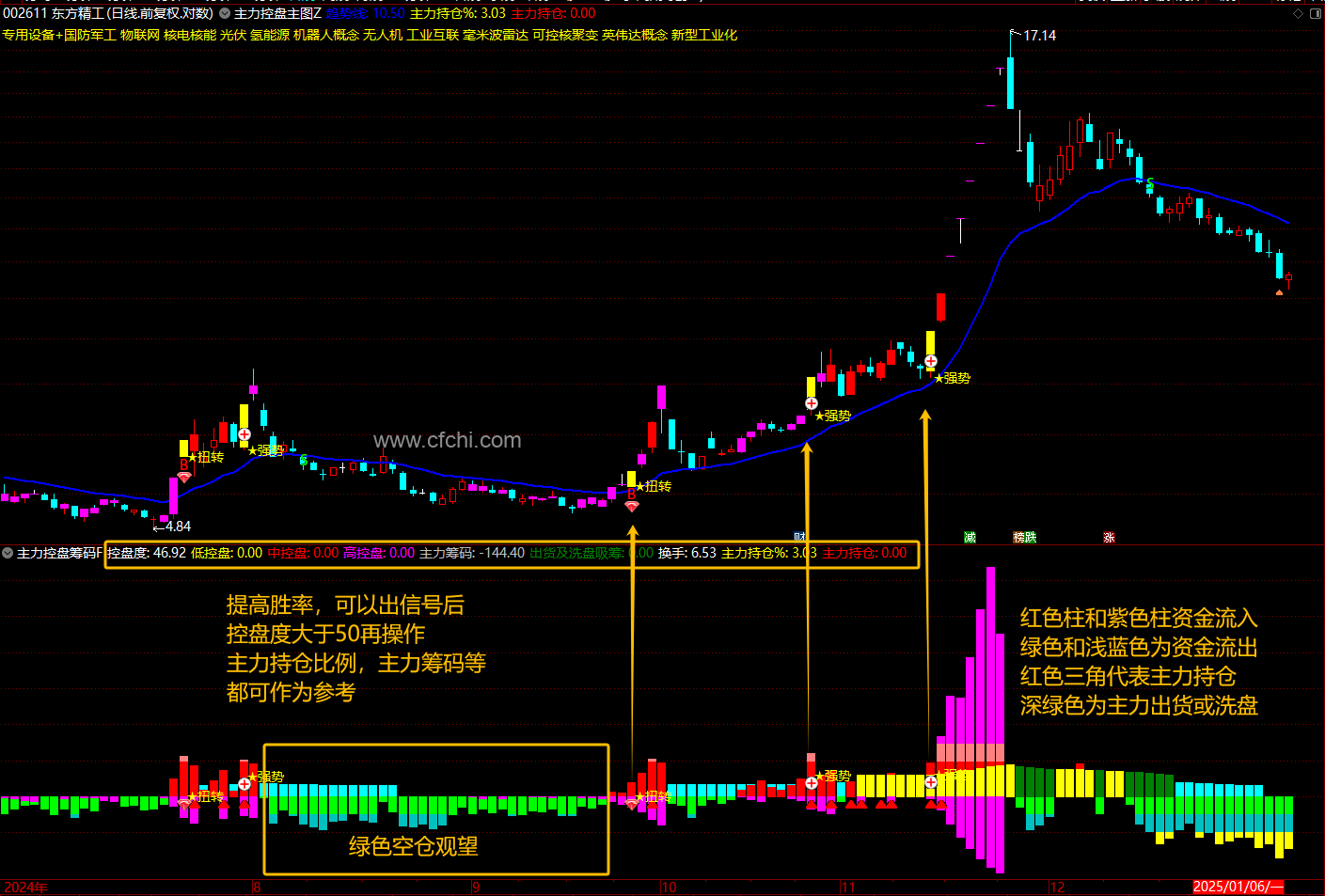Open the main chart indicator dropdown beside 主力控盘主图Z
Viewport: 1325px width, 896px height.
[225, 13]
